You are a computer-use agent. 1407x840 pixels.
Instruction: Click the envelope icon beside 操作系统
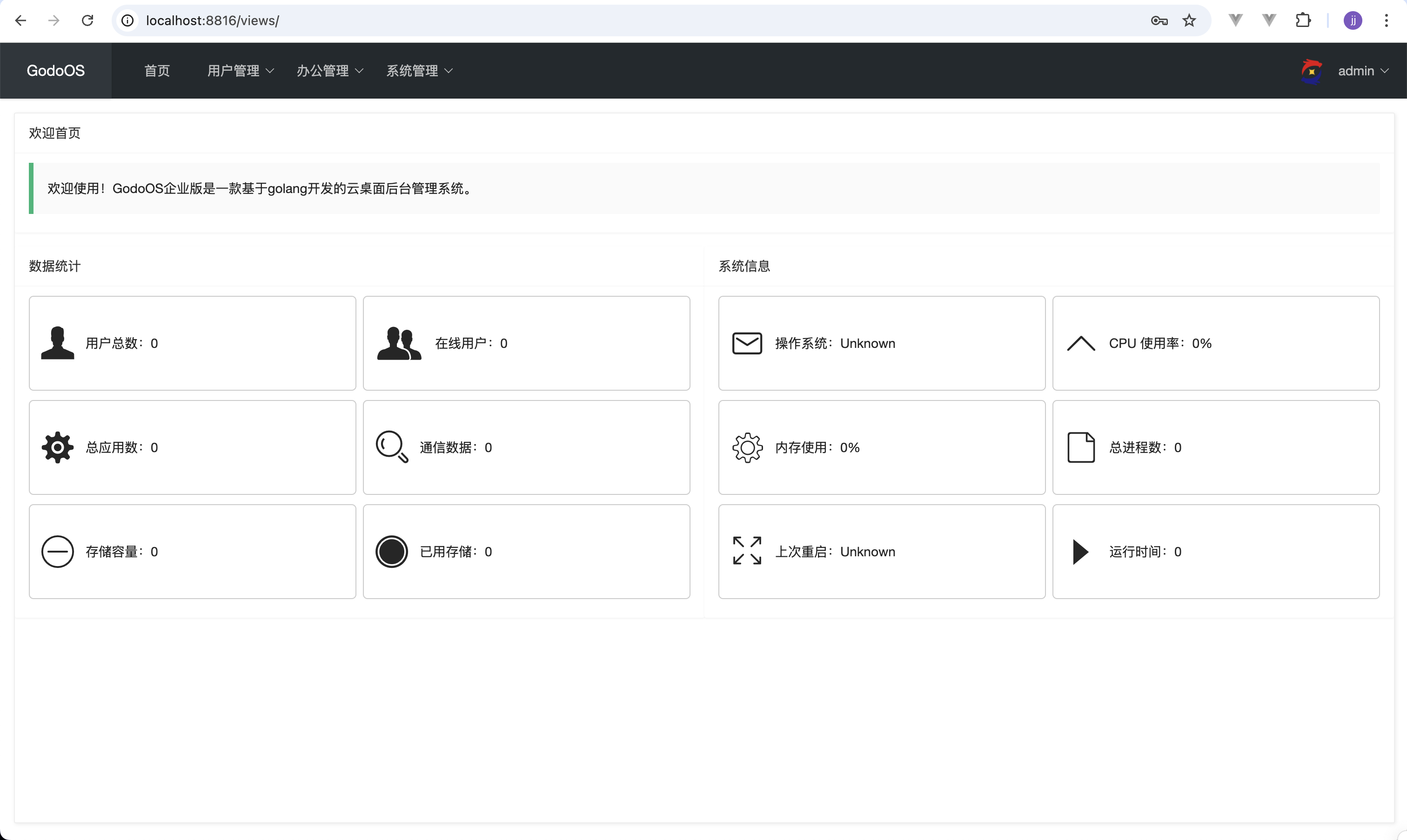(747, 343)
